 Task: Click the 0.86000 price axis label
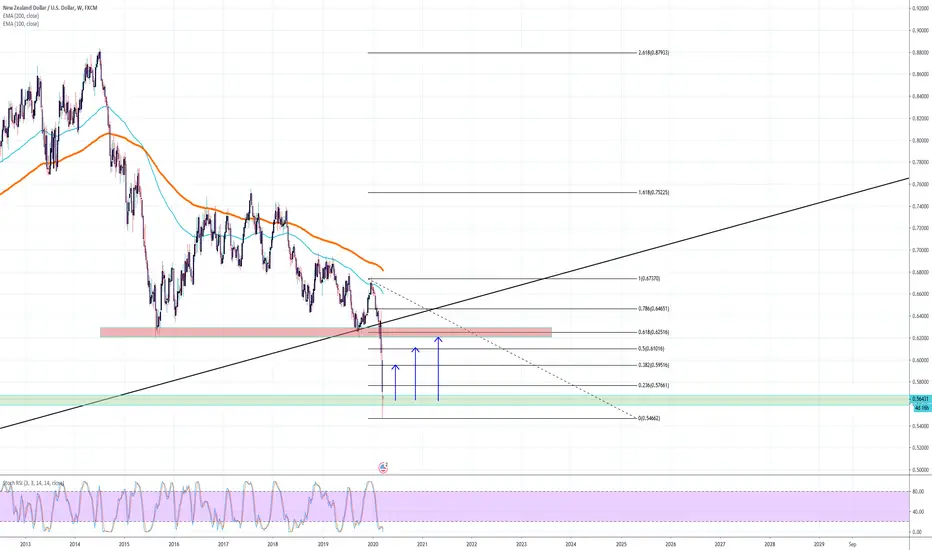(x=921, y=74)
